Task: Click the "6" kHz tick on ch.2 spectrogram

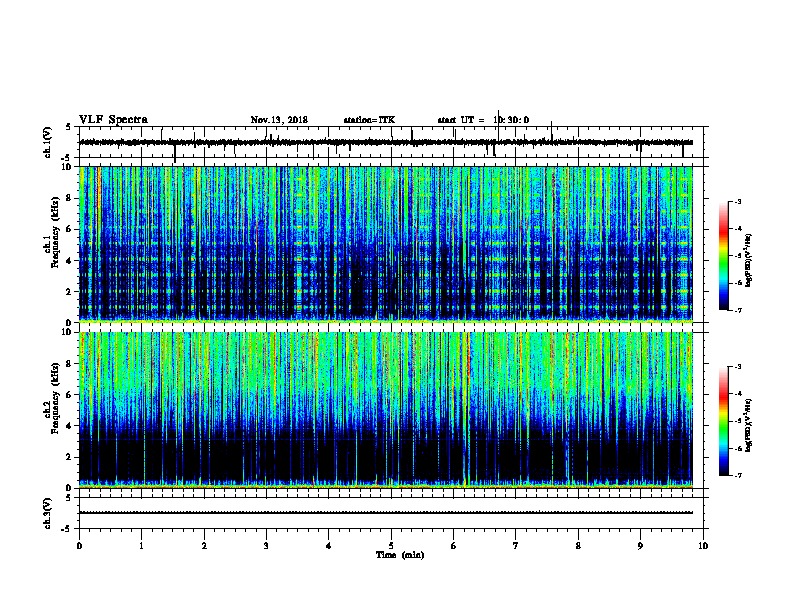Action: tap(70, 395)
